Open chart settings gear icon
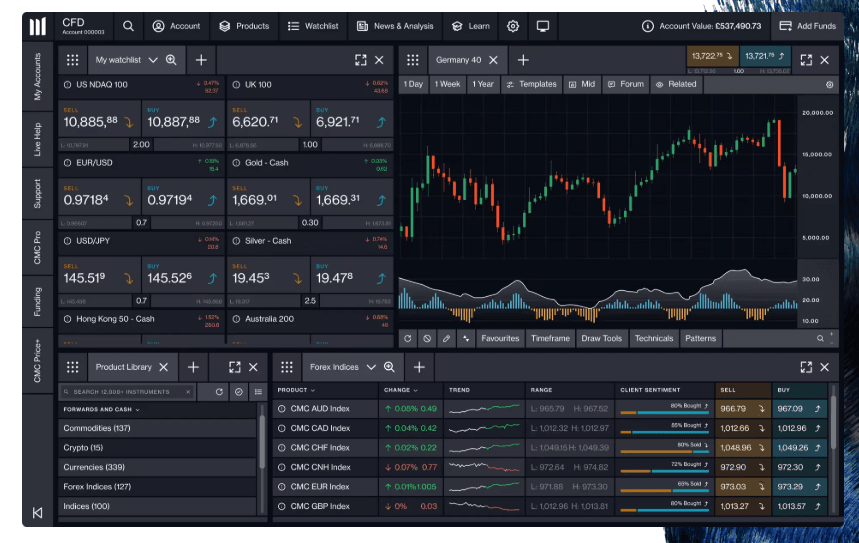The height and width of the screenshot is (543, 859). pyautogui.click(x=829, y=84)
